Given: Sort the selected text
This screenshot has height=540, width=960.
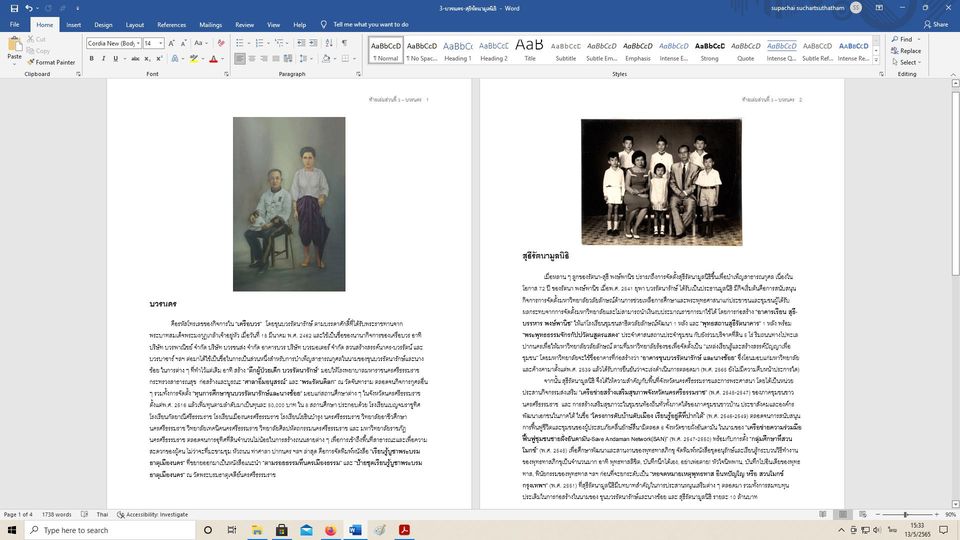Looking at the screenshot, I should [329, 43].
